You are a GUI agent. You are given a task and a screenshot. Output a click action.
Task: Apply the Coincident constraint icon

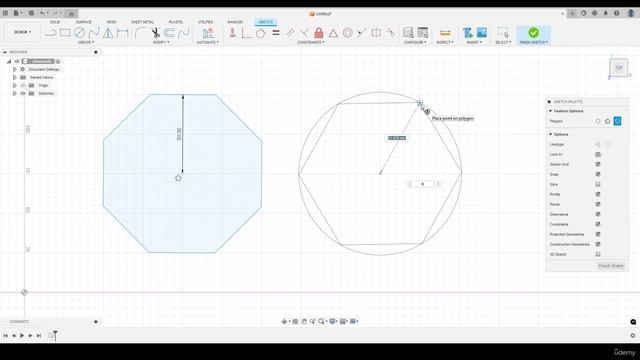247,33
